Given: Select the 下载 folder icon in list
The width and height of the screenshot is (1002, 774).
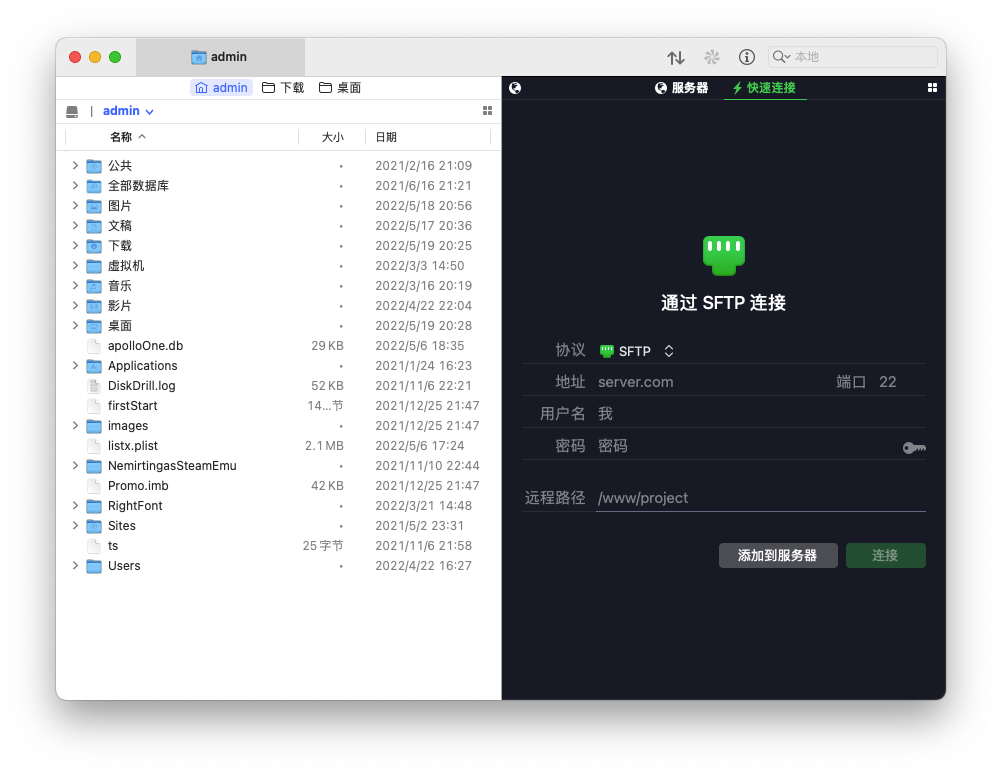Looking at the screenshot, I should point(94,246).
